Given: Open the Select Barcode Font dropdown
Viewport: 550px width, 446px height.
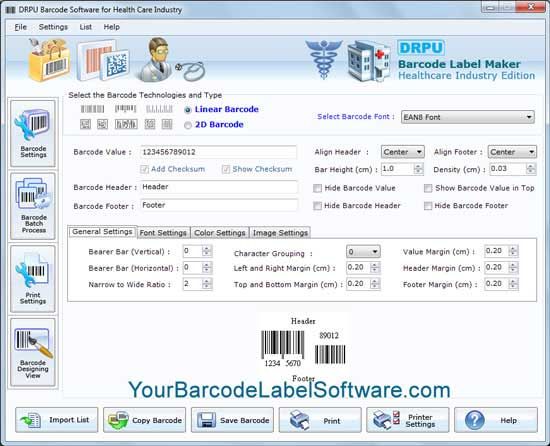Looking at the screenshot, I should pos(468,117).
